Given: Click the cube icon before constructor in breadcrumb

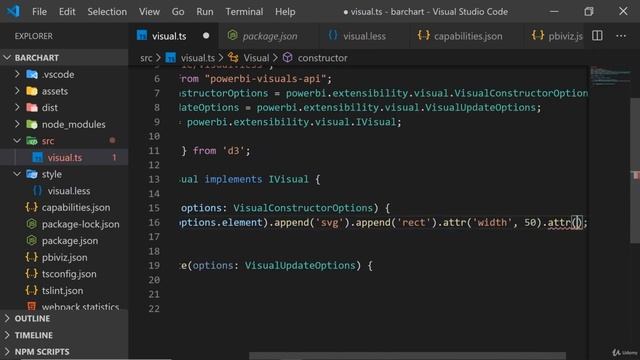Looking at the screenshot, I should 288,58.
